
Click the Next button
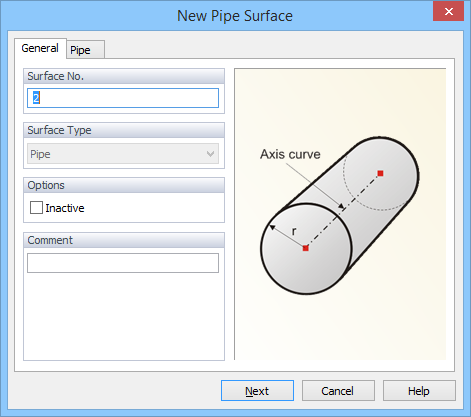click(257, 391)
